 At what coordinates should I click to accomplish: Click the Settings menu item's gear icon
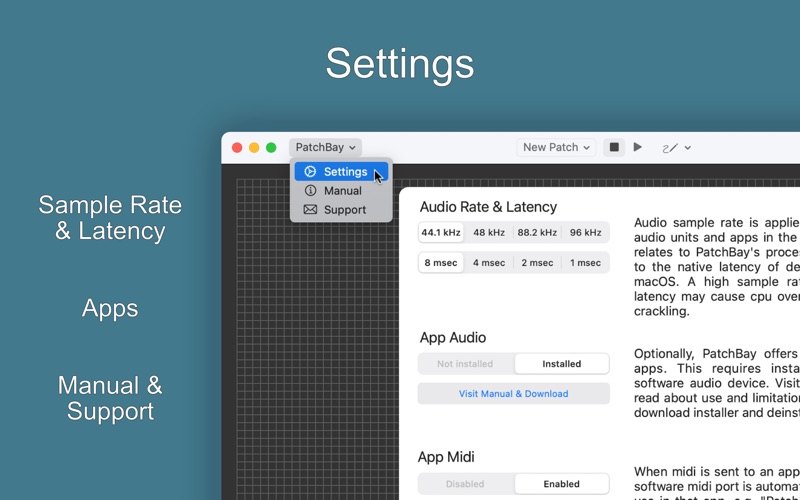[x=310, y=172]
